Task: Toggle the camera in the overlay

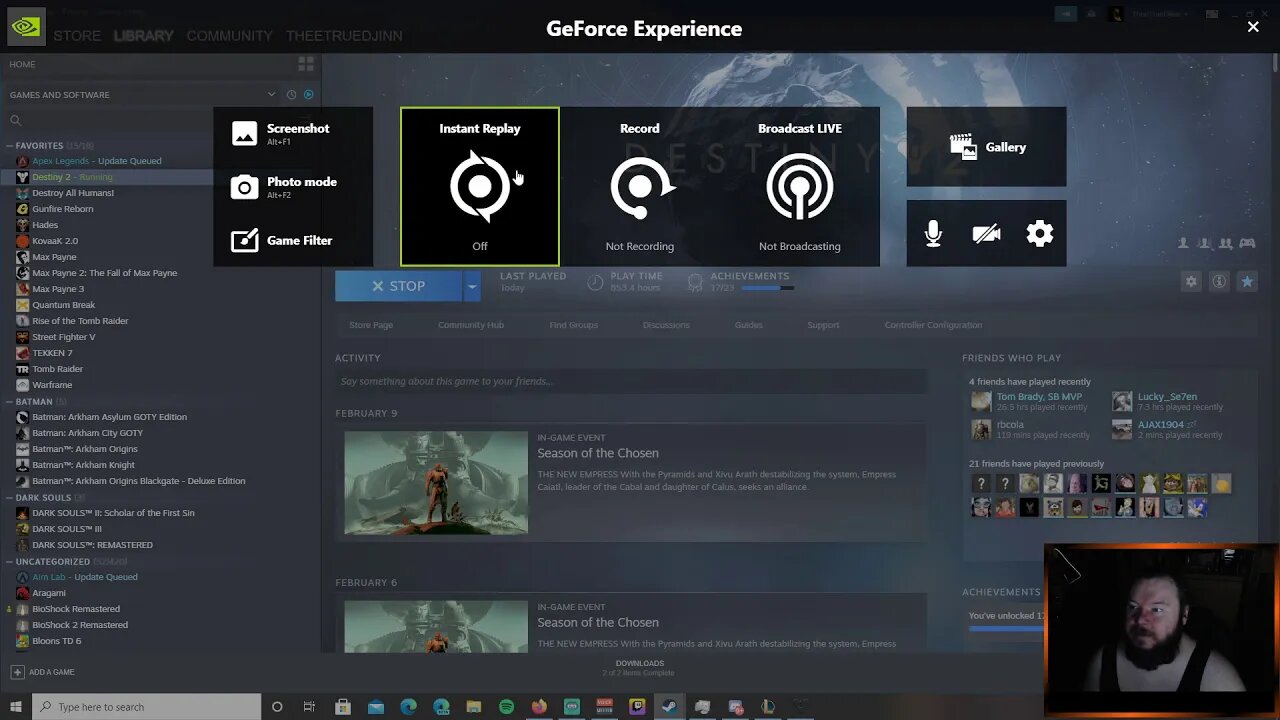Action: (986, 234)
